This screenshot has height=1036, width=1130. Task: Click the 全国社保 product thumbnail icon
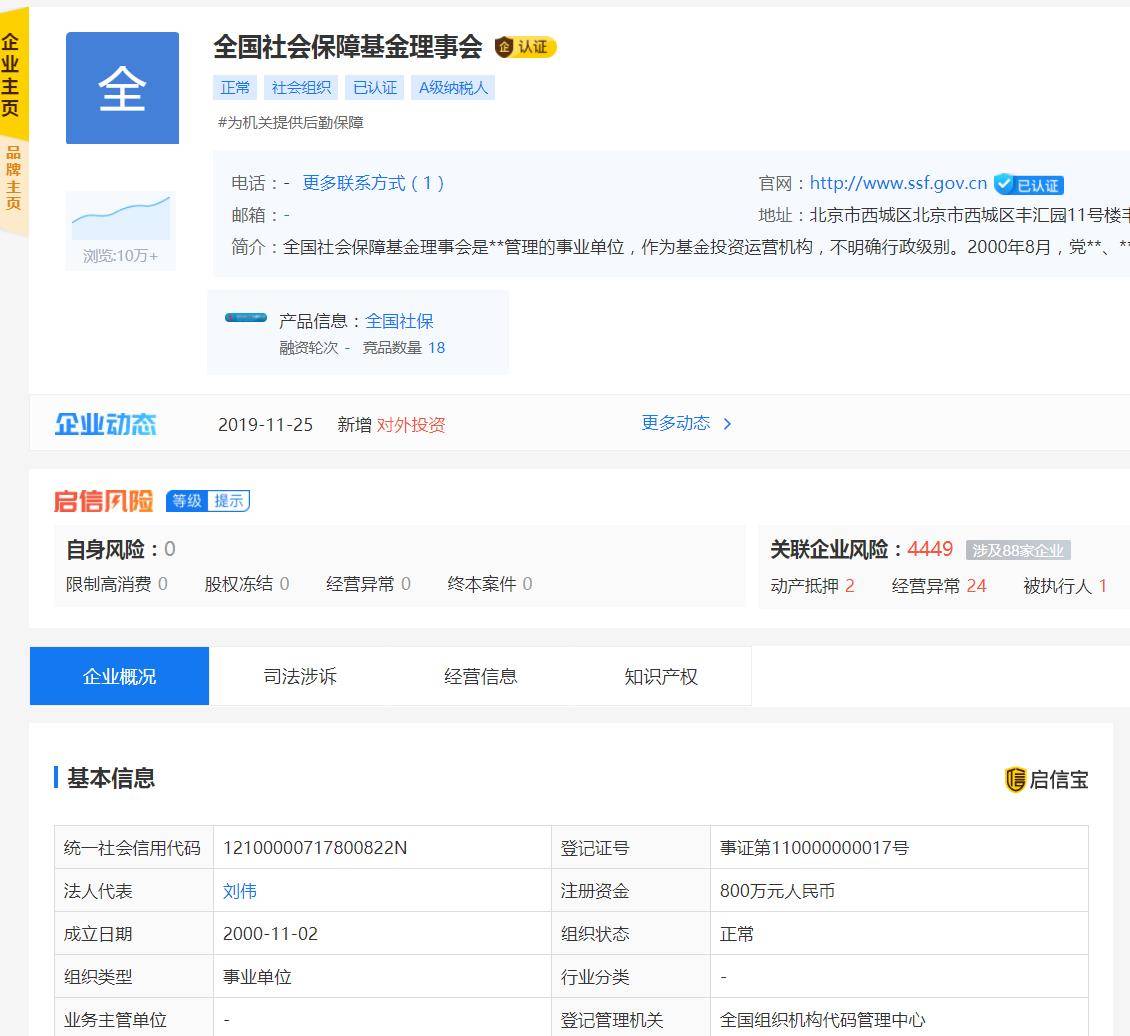246,318
